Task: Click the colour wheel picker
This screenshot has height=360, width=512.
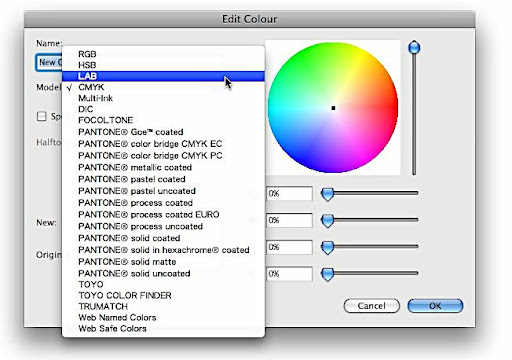Action: (333, 108)
